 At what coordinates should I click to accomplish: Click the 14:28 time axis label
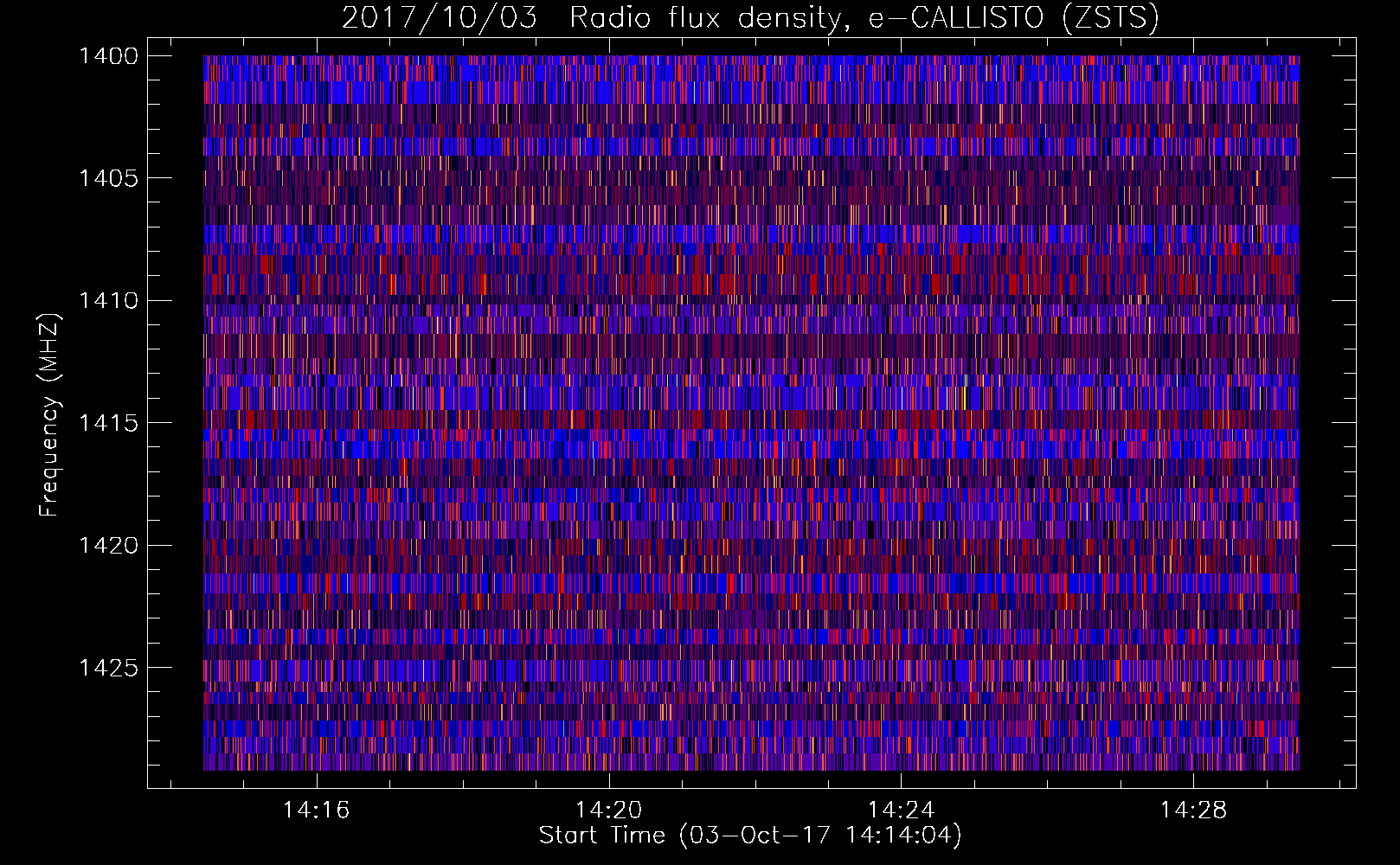1194,811
